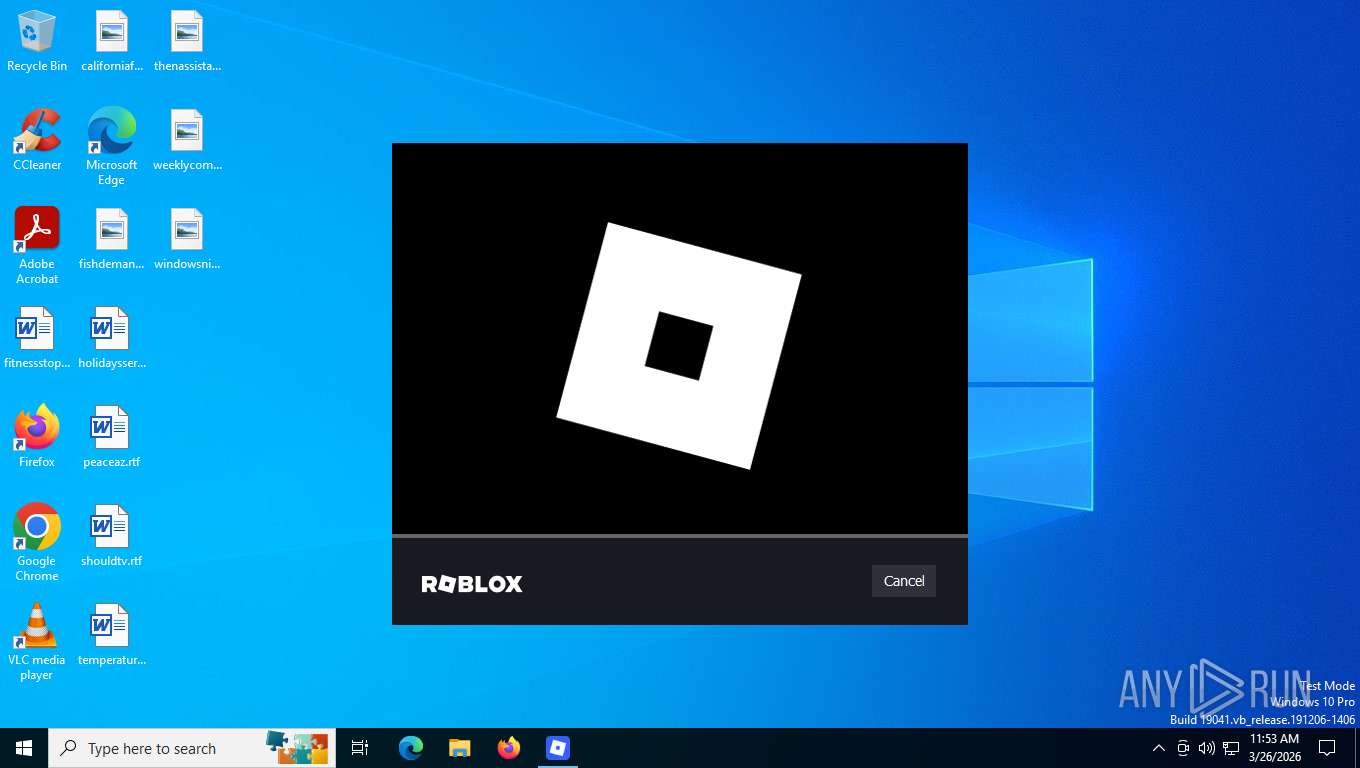Cancel the Roblox installer
The width and height of the screenshot is (1360, 768).
pos(903,581)
